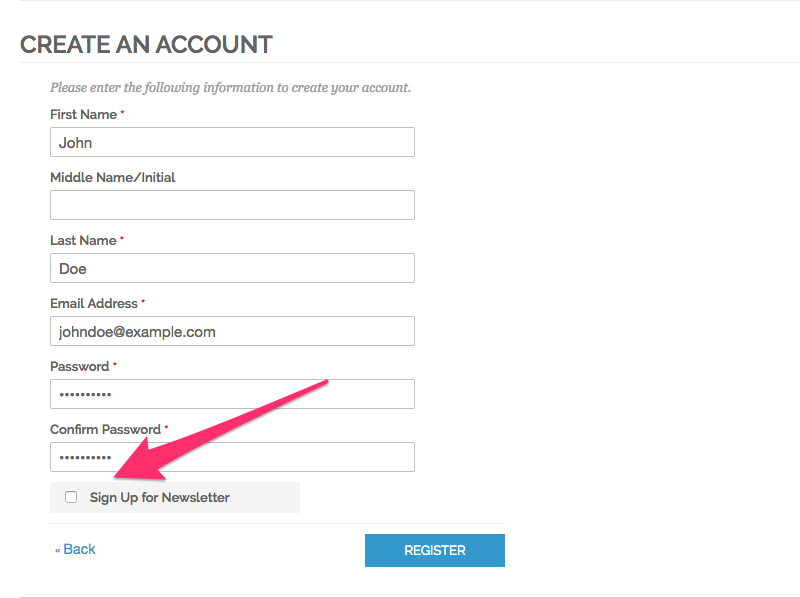This screenshot has height=598, width=800.
Task: Click the 'Email Address' field label
Action: (x=94, y=303)
